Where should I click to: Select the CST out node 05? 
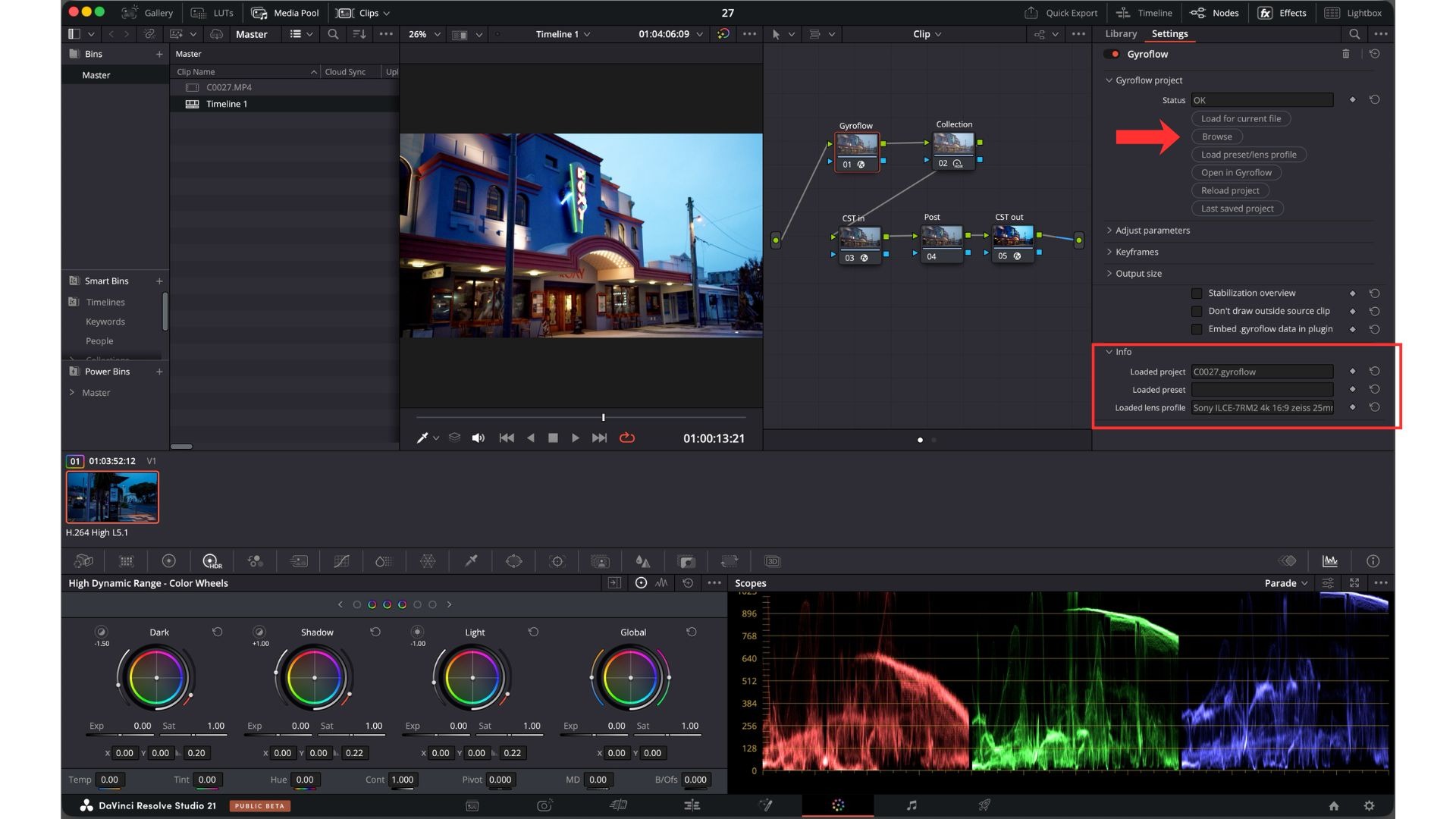[1012, 244]
